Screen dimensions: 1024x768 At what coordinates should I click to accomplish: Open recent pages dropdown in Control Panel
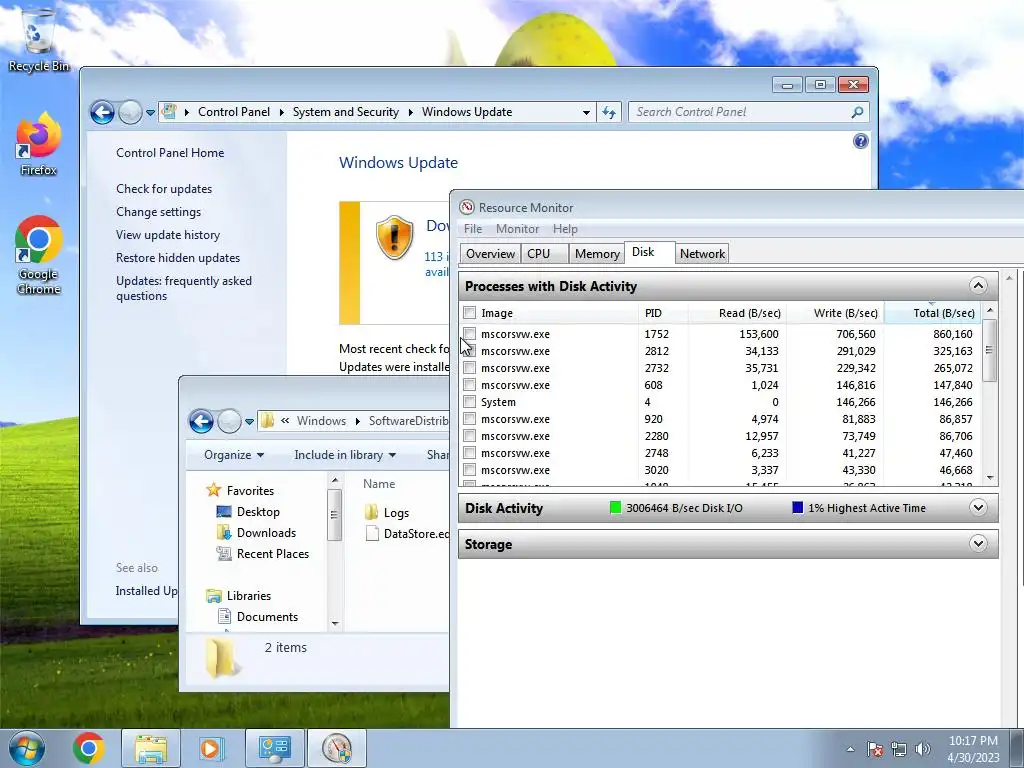pyautogui.click(x=150, y=112)
